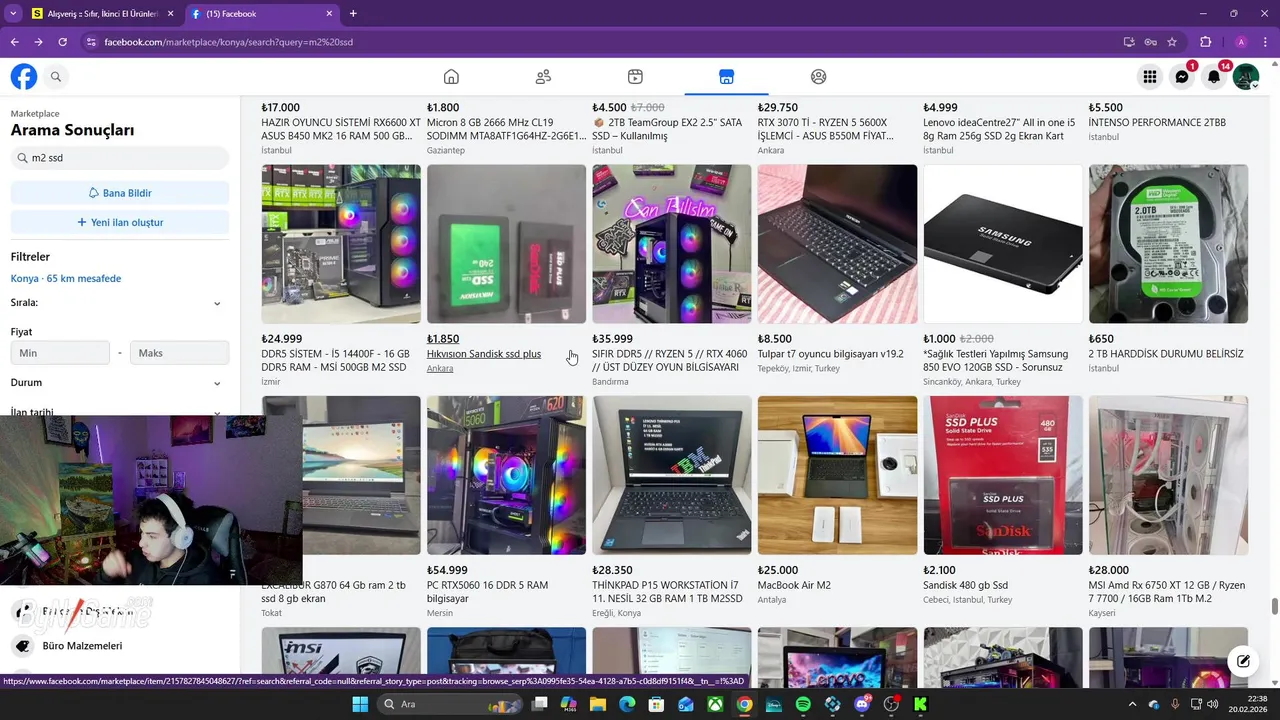
Task: Open the Sandisk 480 gb Ssd listing title
Action: (x=965, y=585)
